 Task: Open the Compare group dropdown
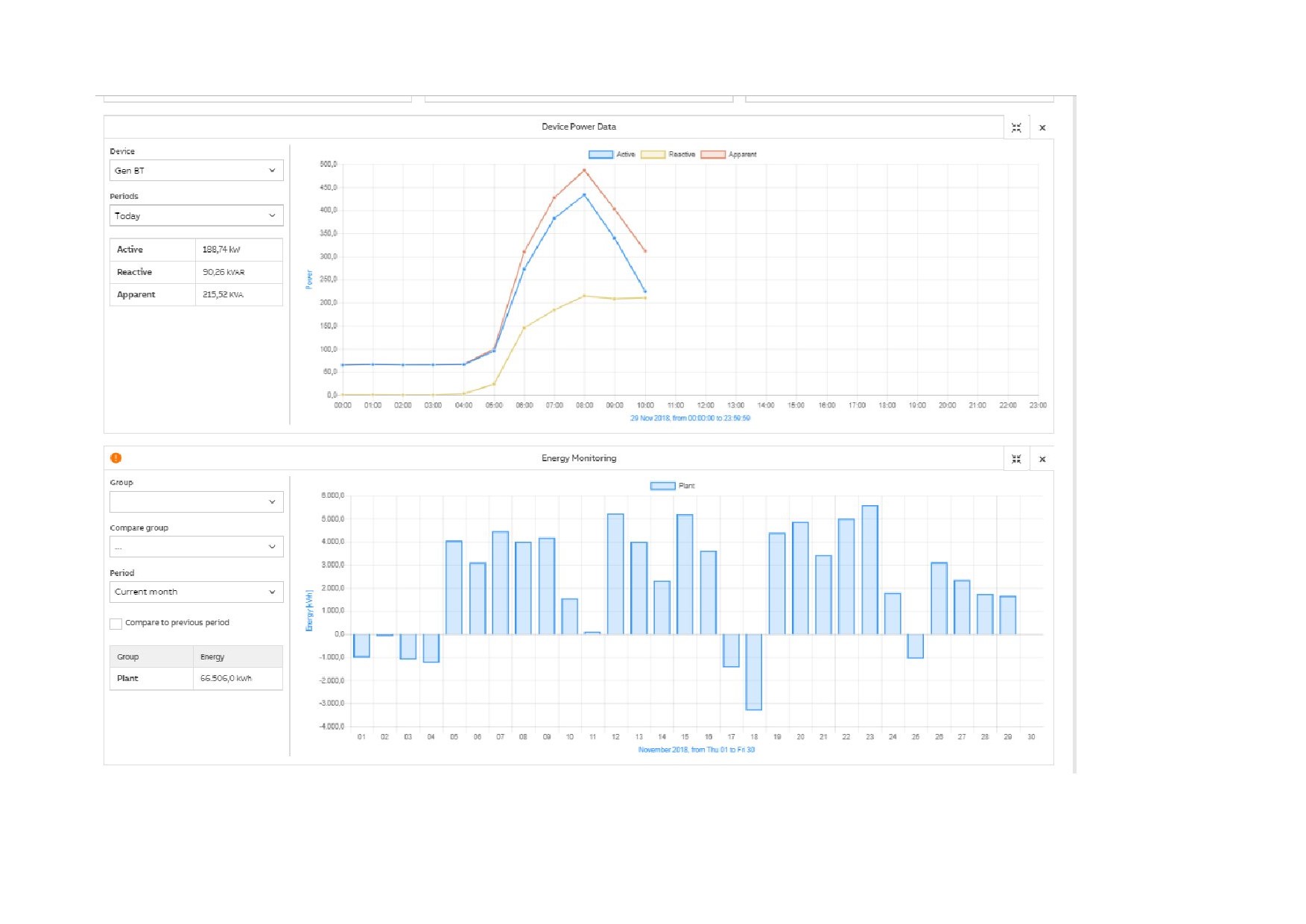197,547
